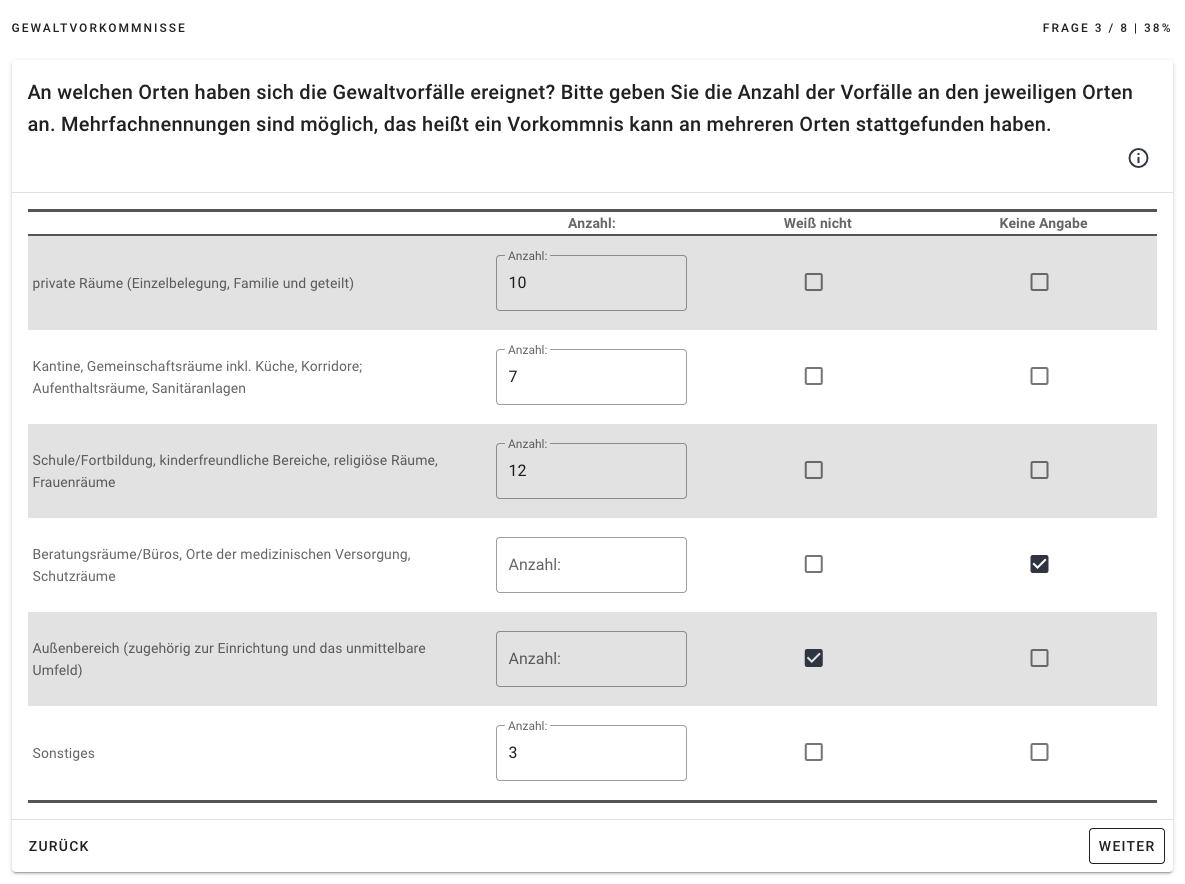Uncheck 'Weiß nicht' for Außenbereich row
Viewport: 1185px width, 884px height.
pyautogui.click(x=813, y=658)
